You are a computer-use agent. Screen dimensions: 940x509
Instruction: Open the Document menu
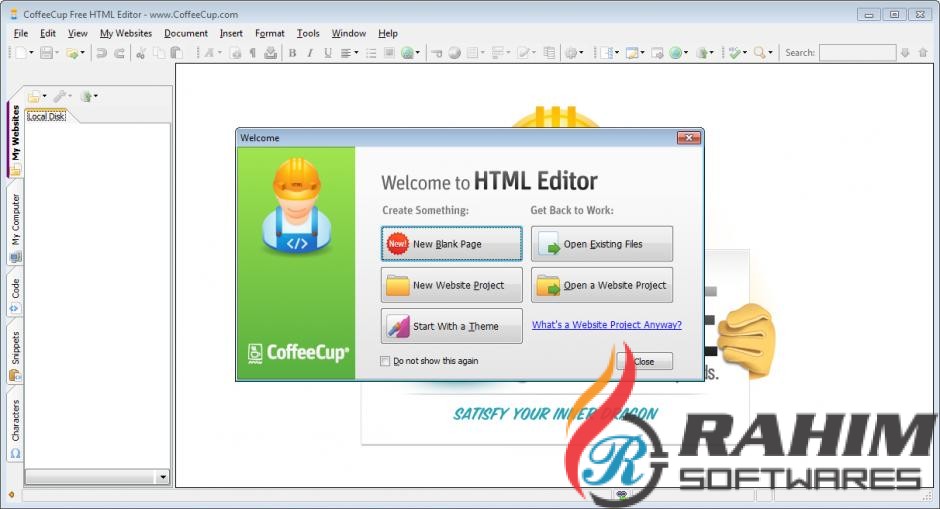(186, 34)
